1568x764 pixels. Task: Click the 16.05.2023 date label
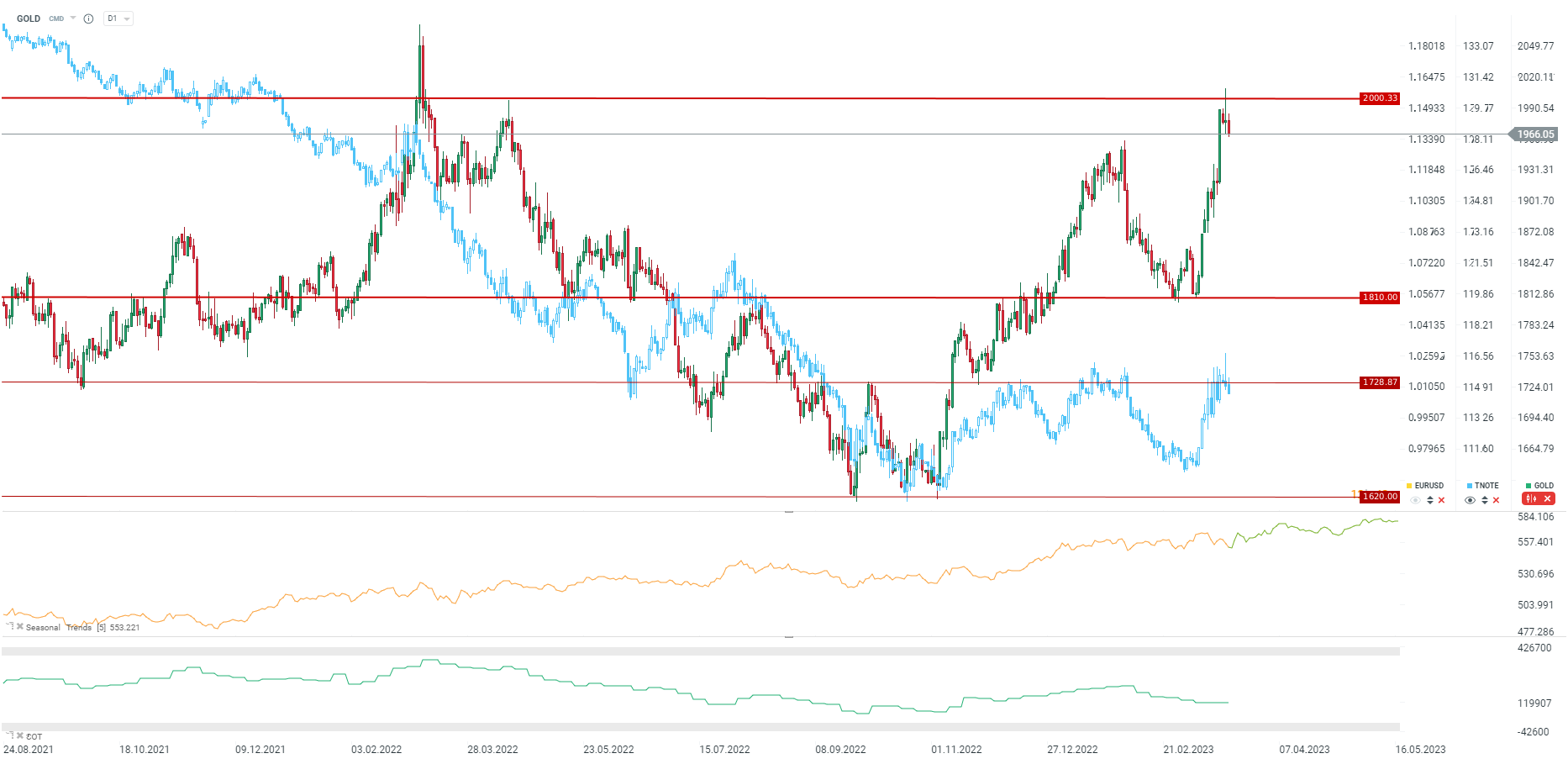point(1421,750)
